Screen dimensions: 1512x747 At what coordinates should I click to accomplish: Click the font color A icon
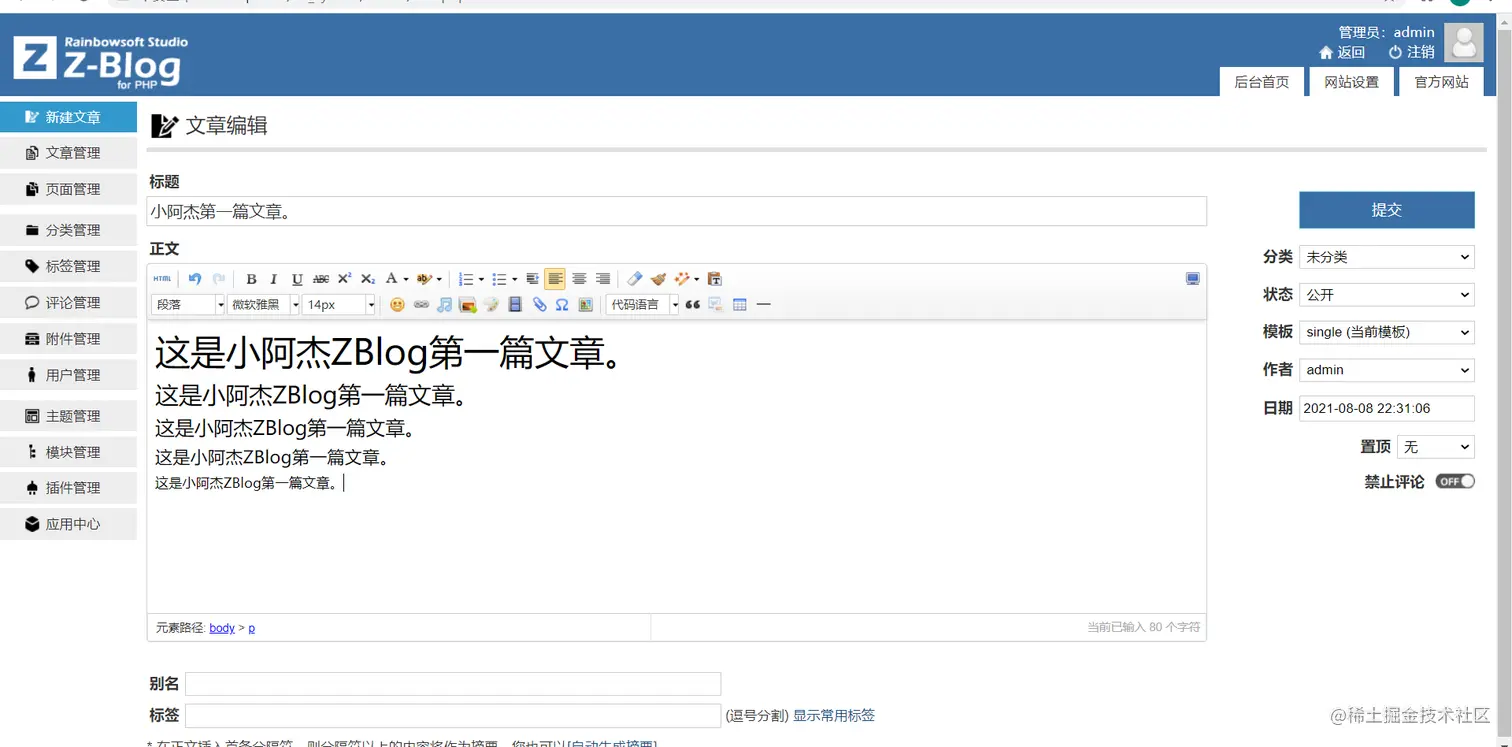tap(392, 279)
